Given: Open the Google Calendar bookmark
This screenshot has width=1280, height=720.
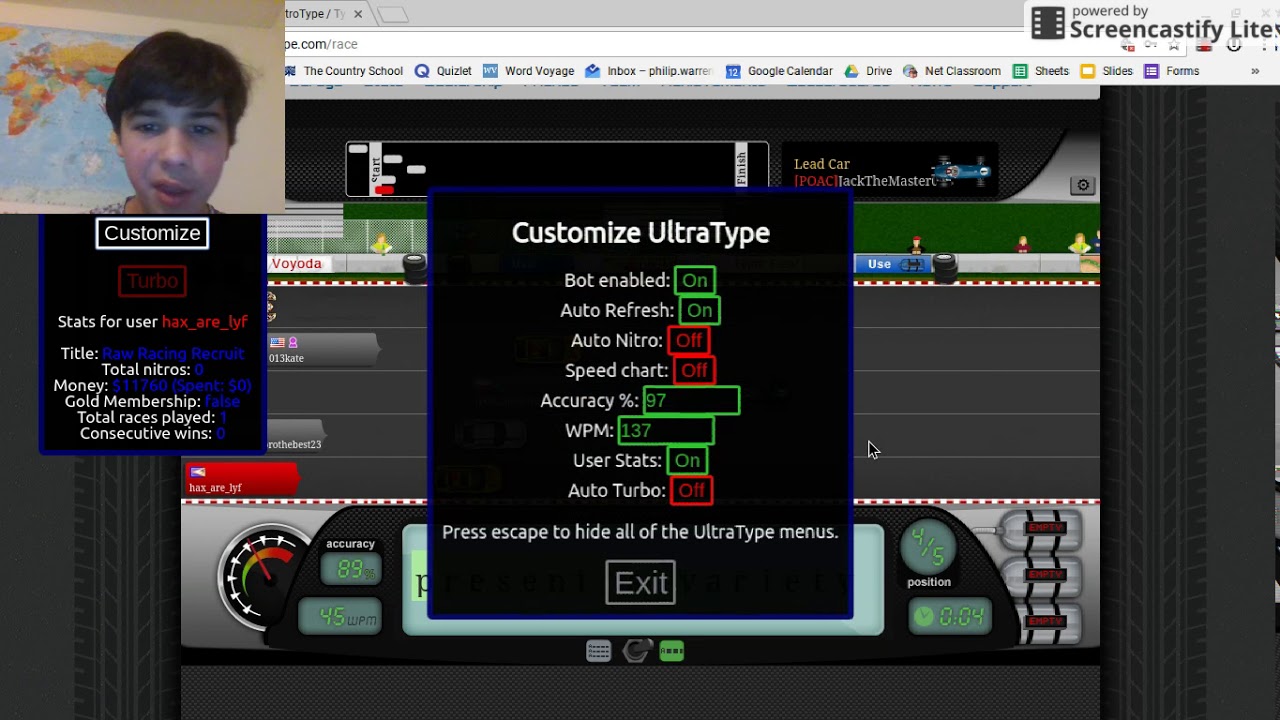Looking at the screenshot, I should [x=779, y=71].
